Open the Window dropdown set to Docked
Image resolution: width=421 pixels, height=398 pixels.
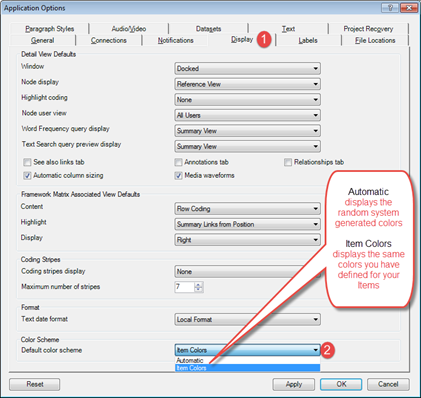[247, 68]
